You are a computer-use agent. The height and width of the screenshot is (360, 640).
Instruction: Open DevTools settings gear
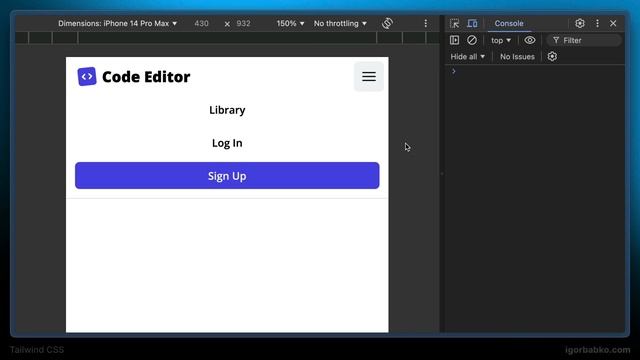tap(580, 23)
